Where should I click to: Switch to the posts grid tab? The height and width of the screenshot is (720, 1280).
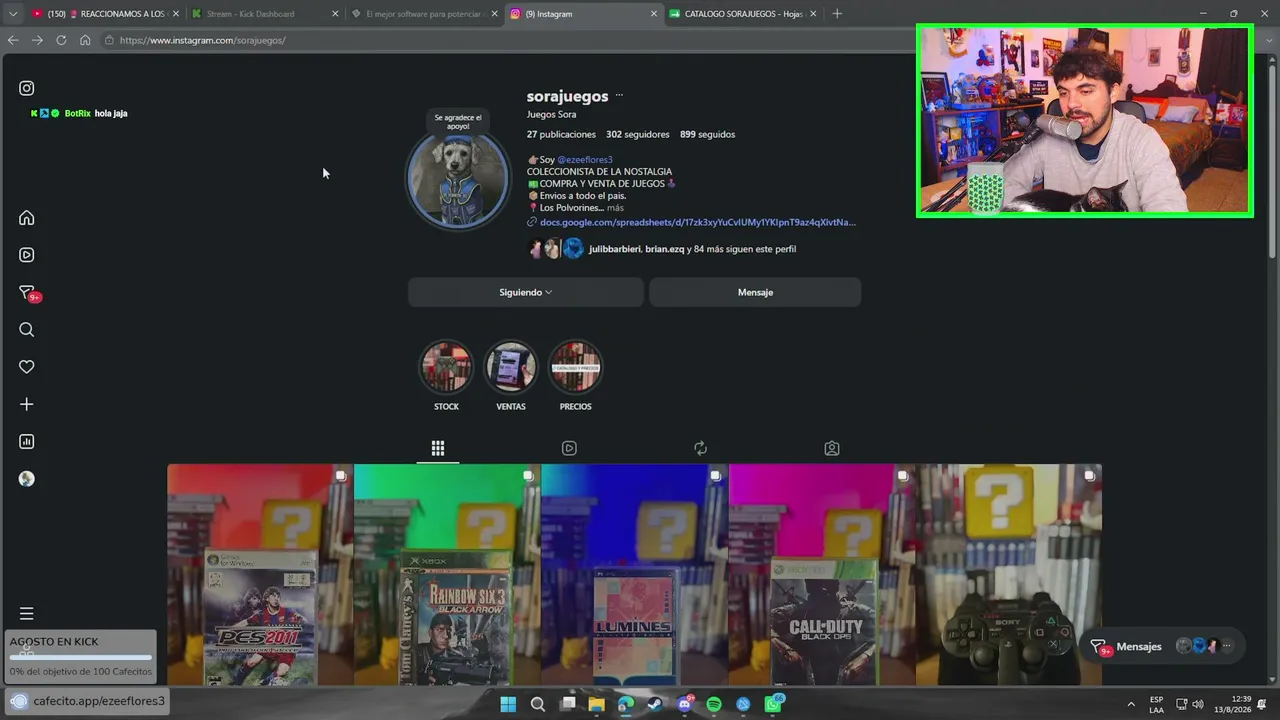[438, 448]
